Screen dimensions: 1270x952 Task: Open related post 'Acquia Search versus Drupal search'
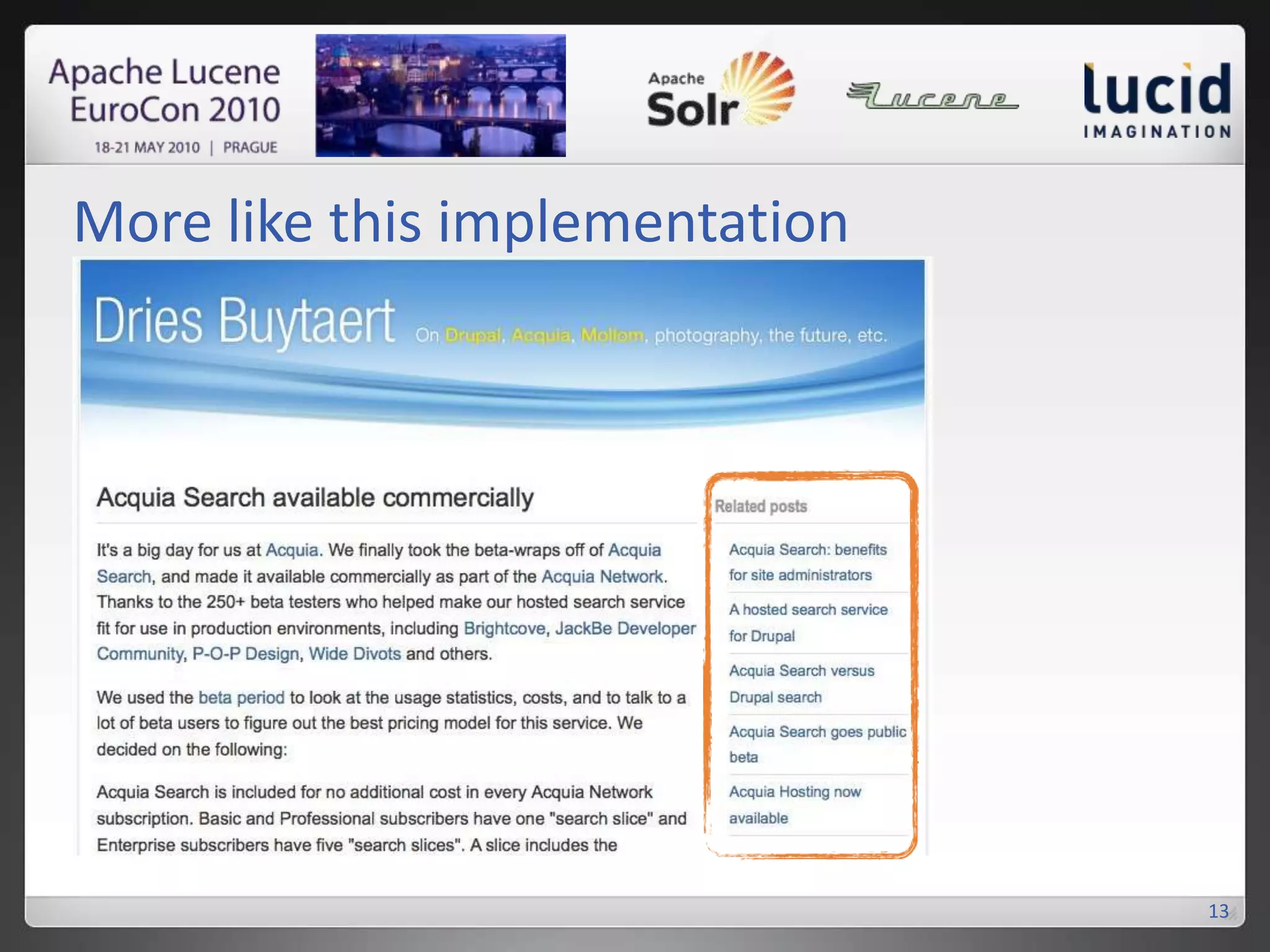coord(801,684)
